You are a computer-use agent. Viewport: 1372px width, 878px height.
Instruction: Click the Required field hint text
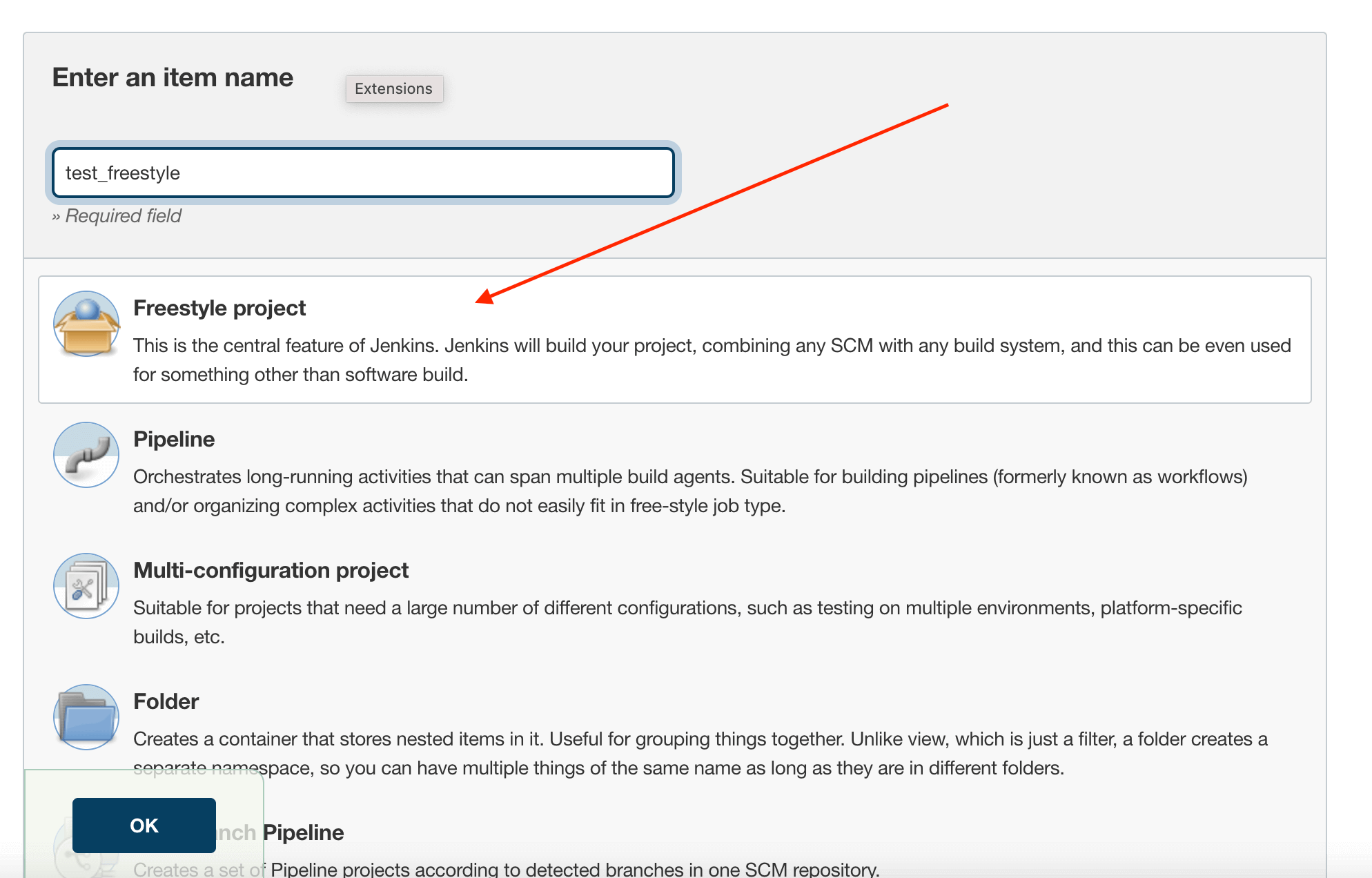tap(117, 215)
